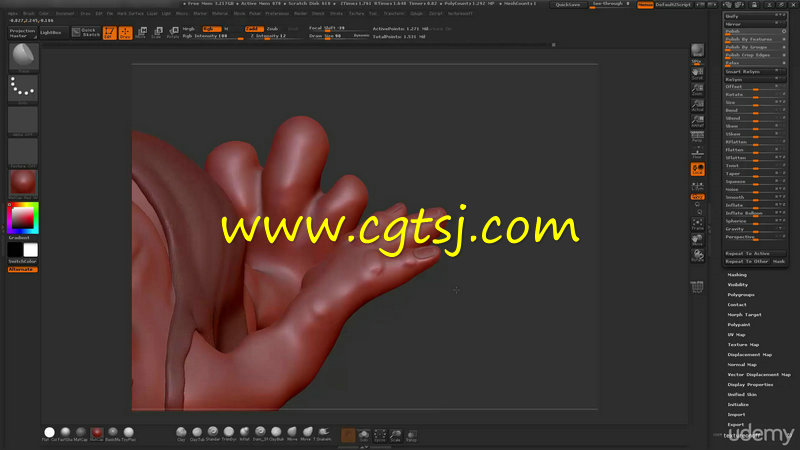Select the ClayBuildup brush
The height and width of the screenshot is (450, 800).
[x=276, y=433]
